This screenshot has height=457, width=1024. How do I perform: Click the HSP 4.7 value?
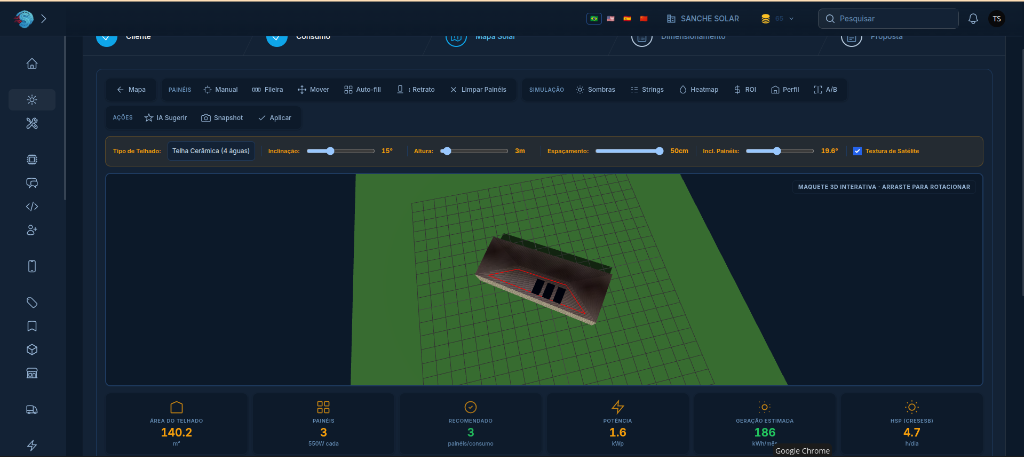[912, 432]
